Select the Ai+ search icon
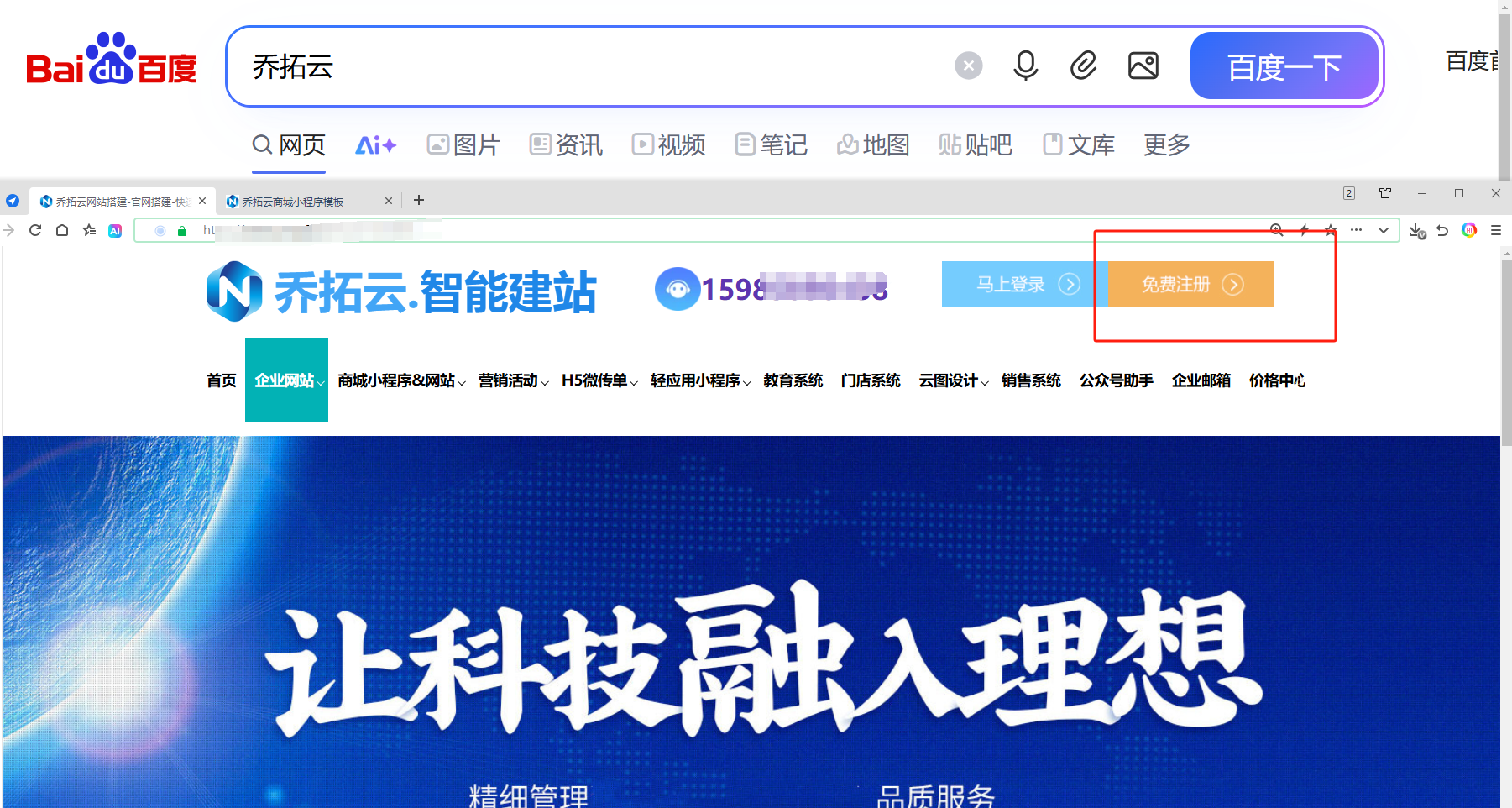 (x=374, y=144)
